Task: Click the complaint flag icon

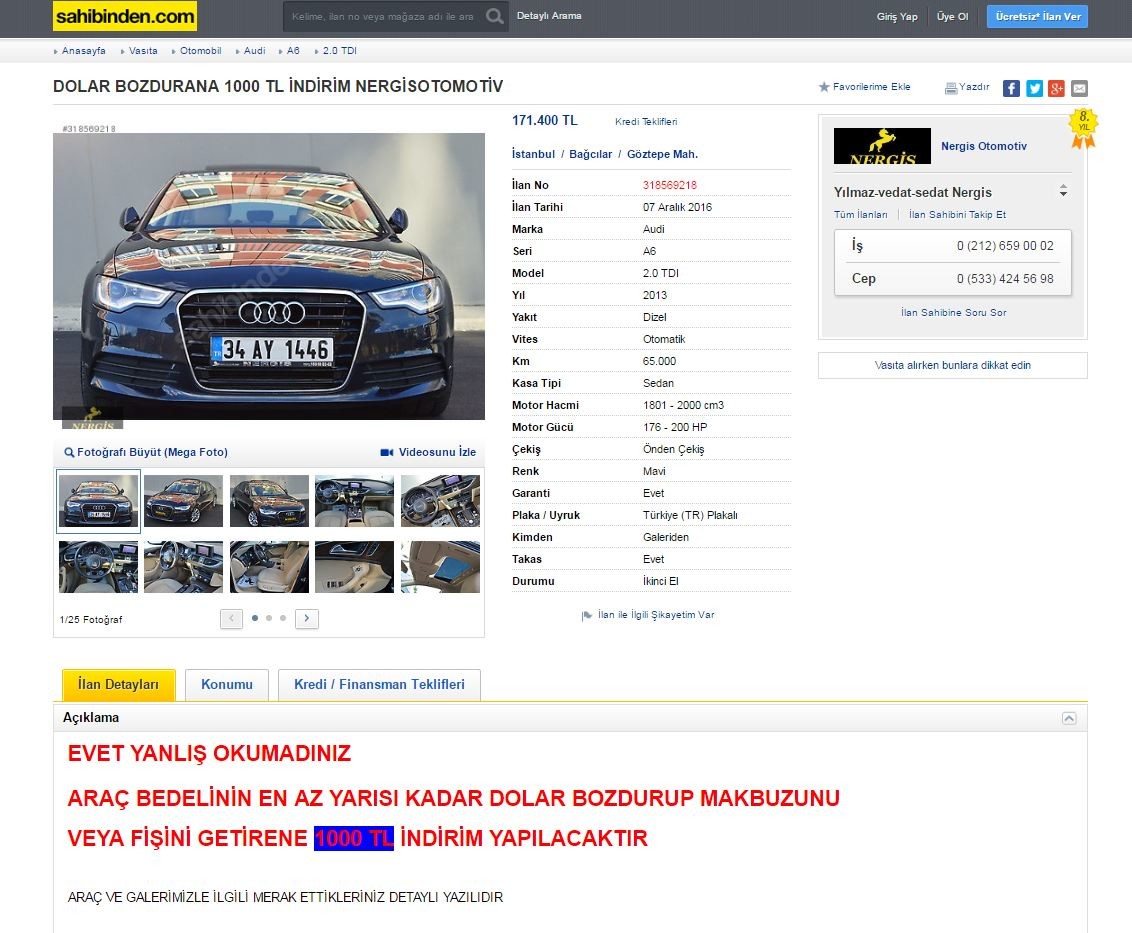Action: click(x=587, y=615)
